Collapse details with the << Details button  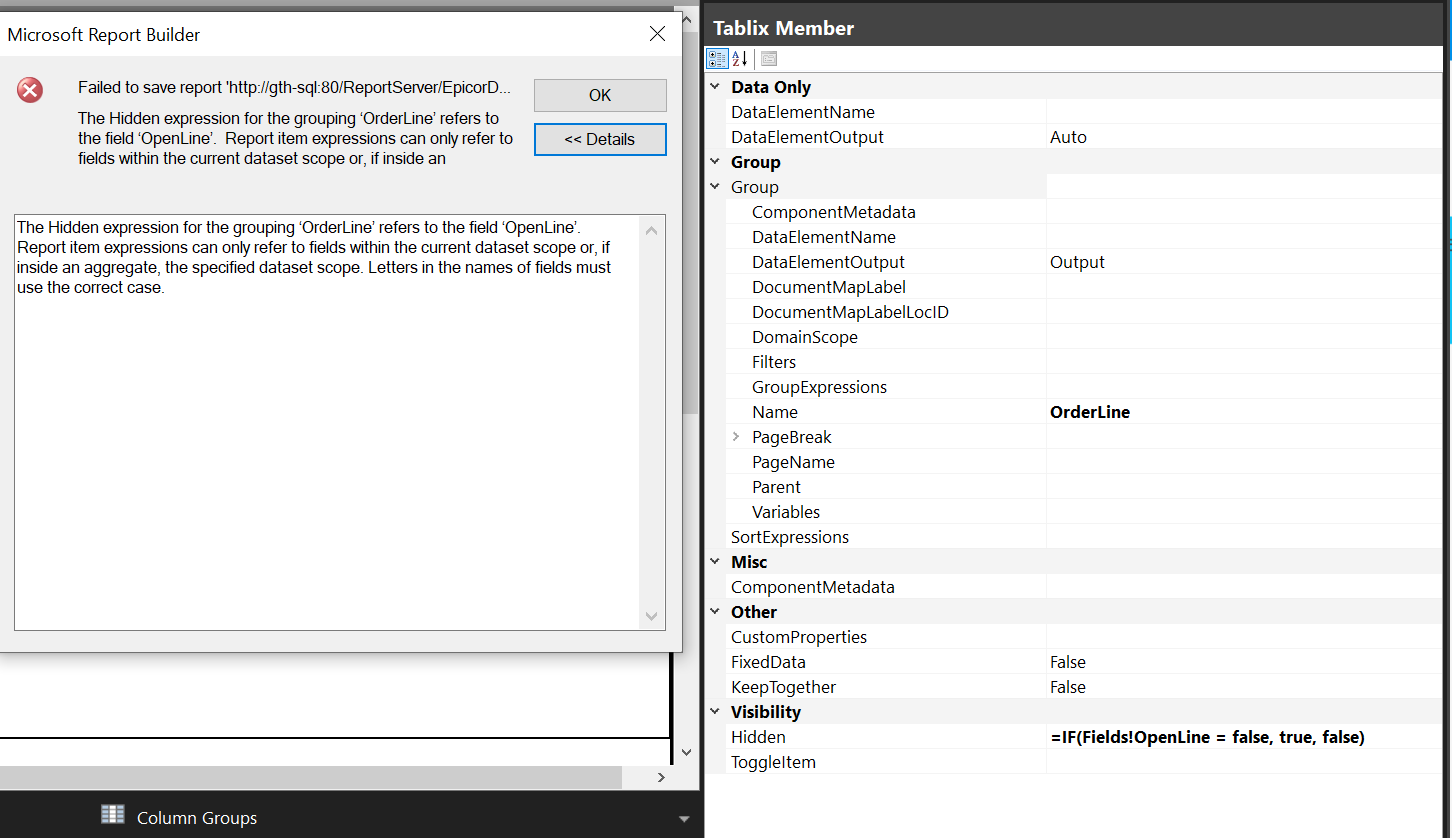pyautogui.click(x=600, y=139)
